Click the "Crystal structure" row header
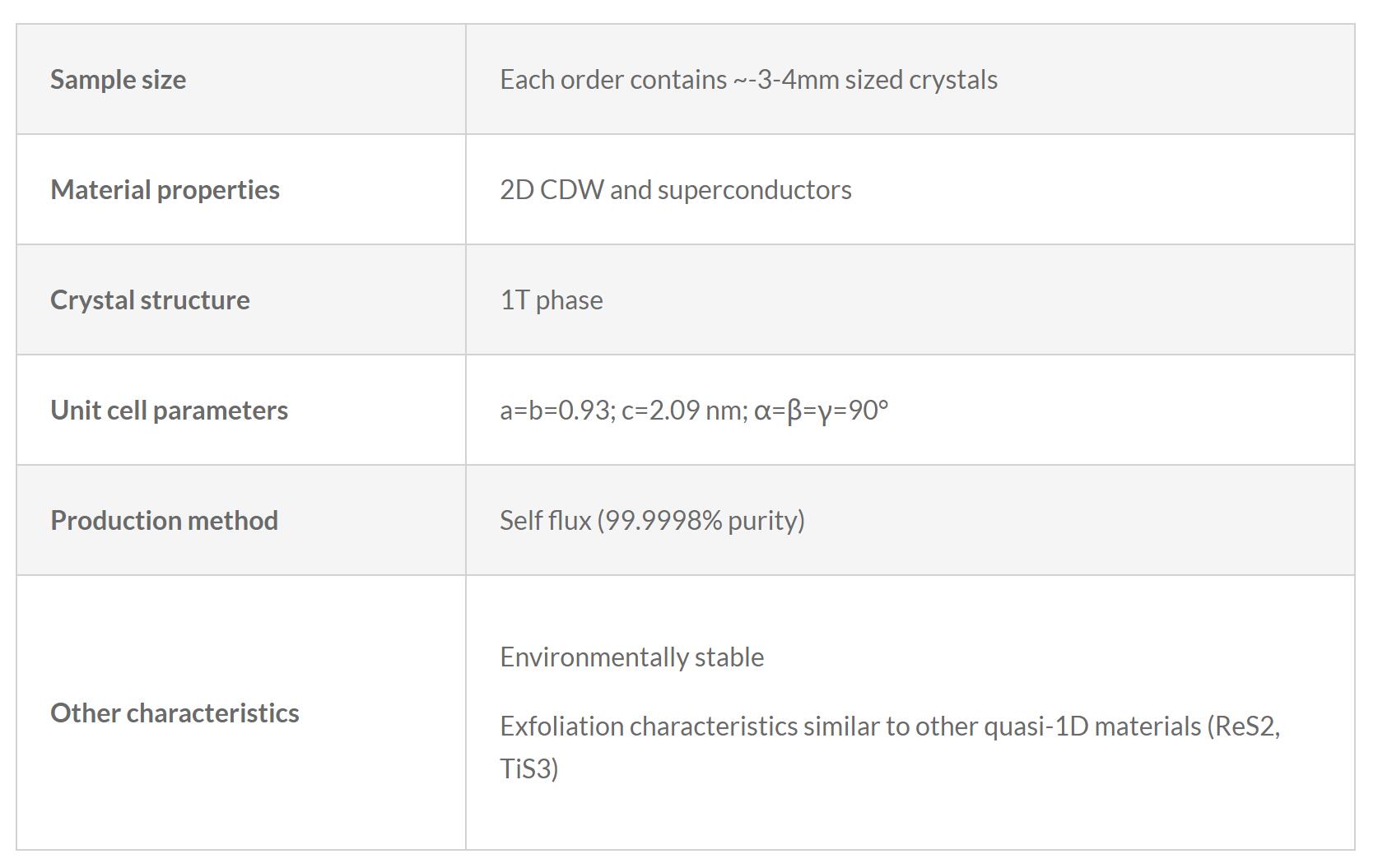 point(150,300)
